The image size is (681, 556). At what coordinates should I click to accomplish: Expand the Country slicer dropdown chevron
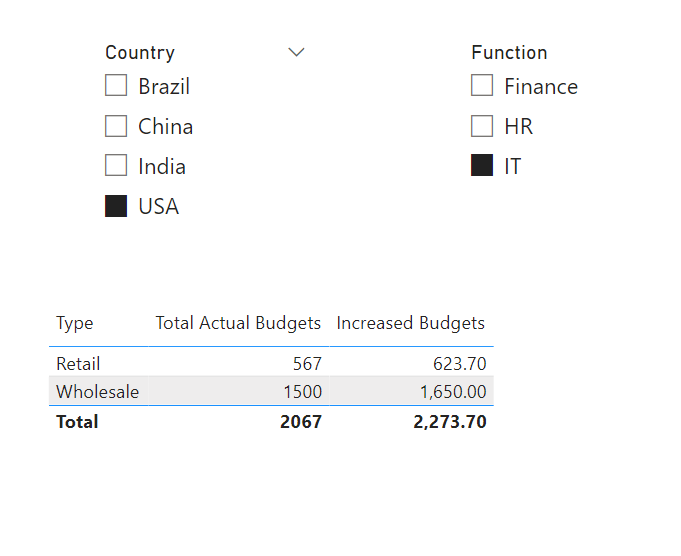296,52
